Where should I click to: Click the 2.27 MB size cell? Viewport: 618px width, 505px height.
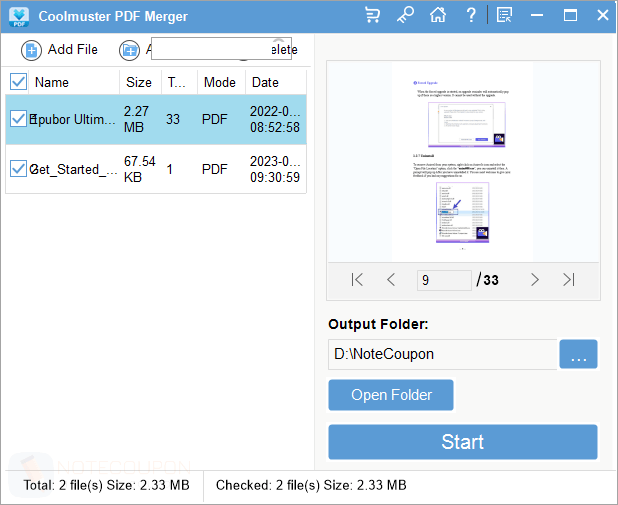point(136,119)
